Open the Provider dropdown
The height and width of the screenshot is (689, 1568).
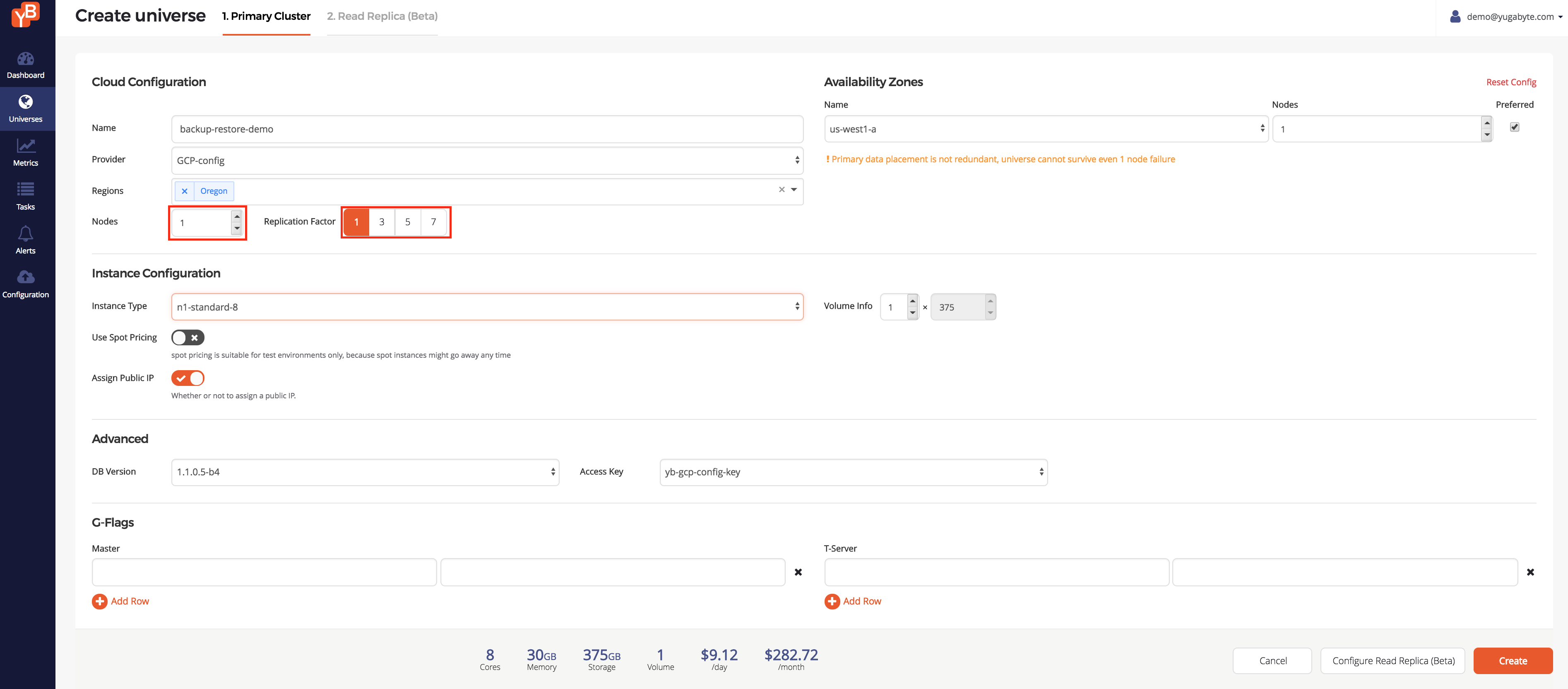(x=487, y=161)
